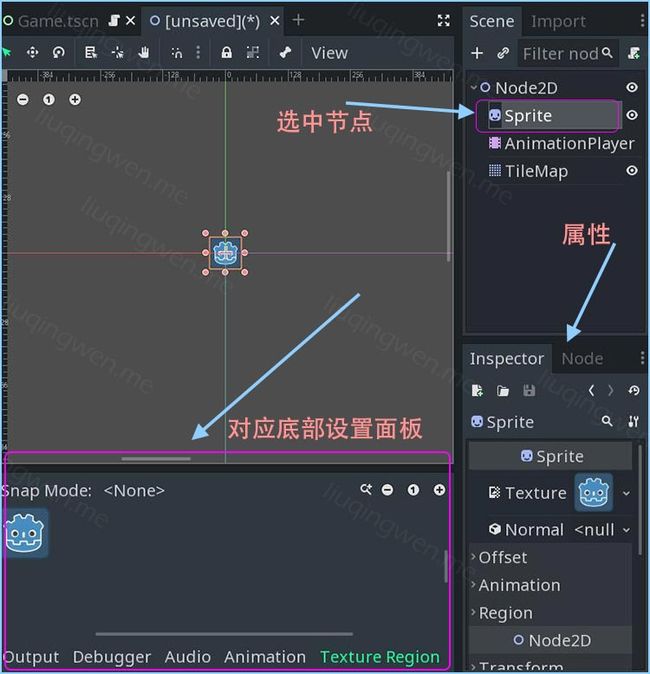This screenshot has height=674, width=650.
Task: Toggle visibility of Node2D
Action: tap(632, 87)
